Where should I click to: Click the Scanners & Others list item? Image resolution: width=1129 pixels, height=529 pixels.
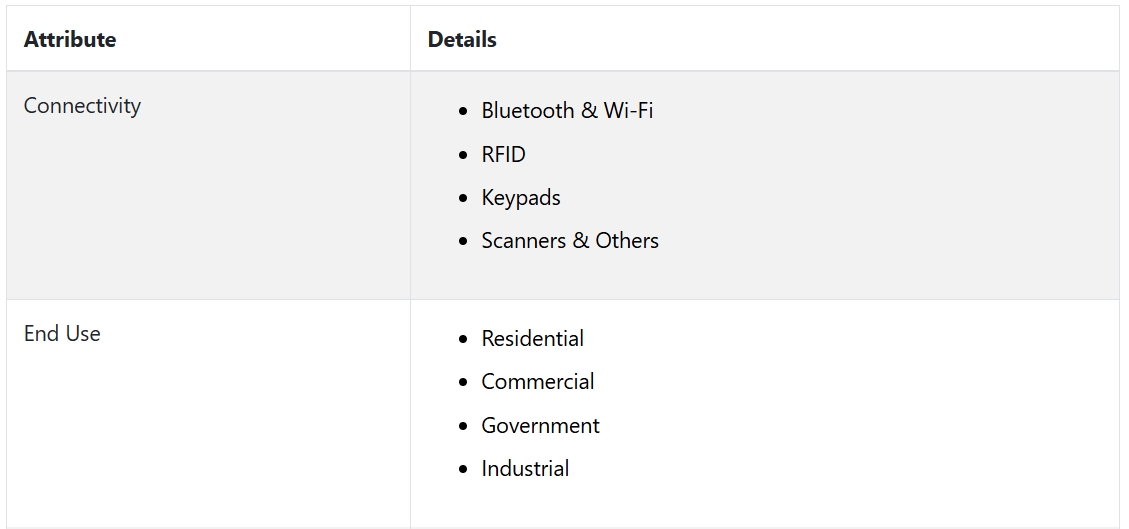pyautogui.click(x=570, y=240)
